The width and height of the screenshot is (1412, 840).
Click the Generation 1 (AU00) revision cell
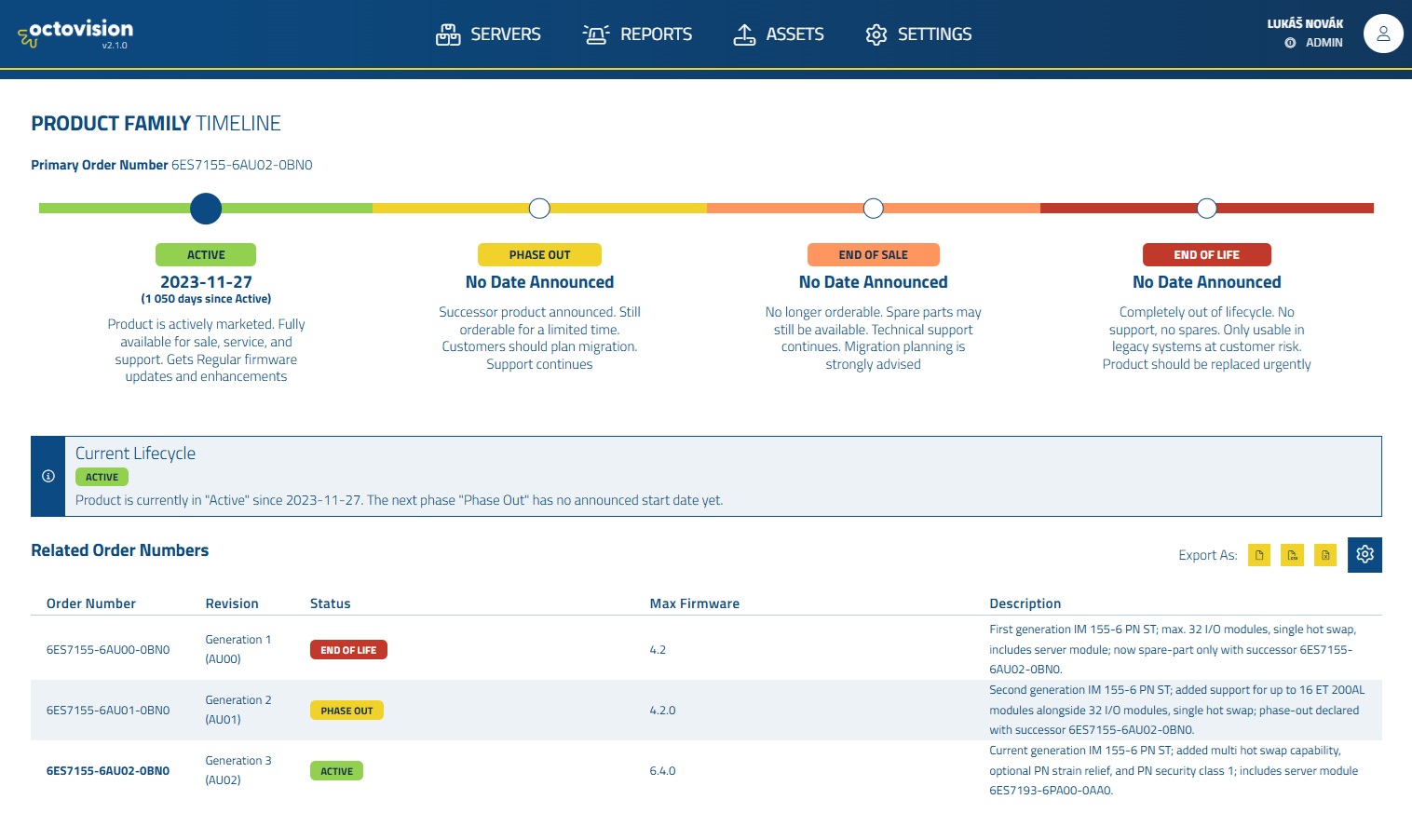(238, 649)
